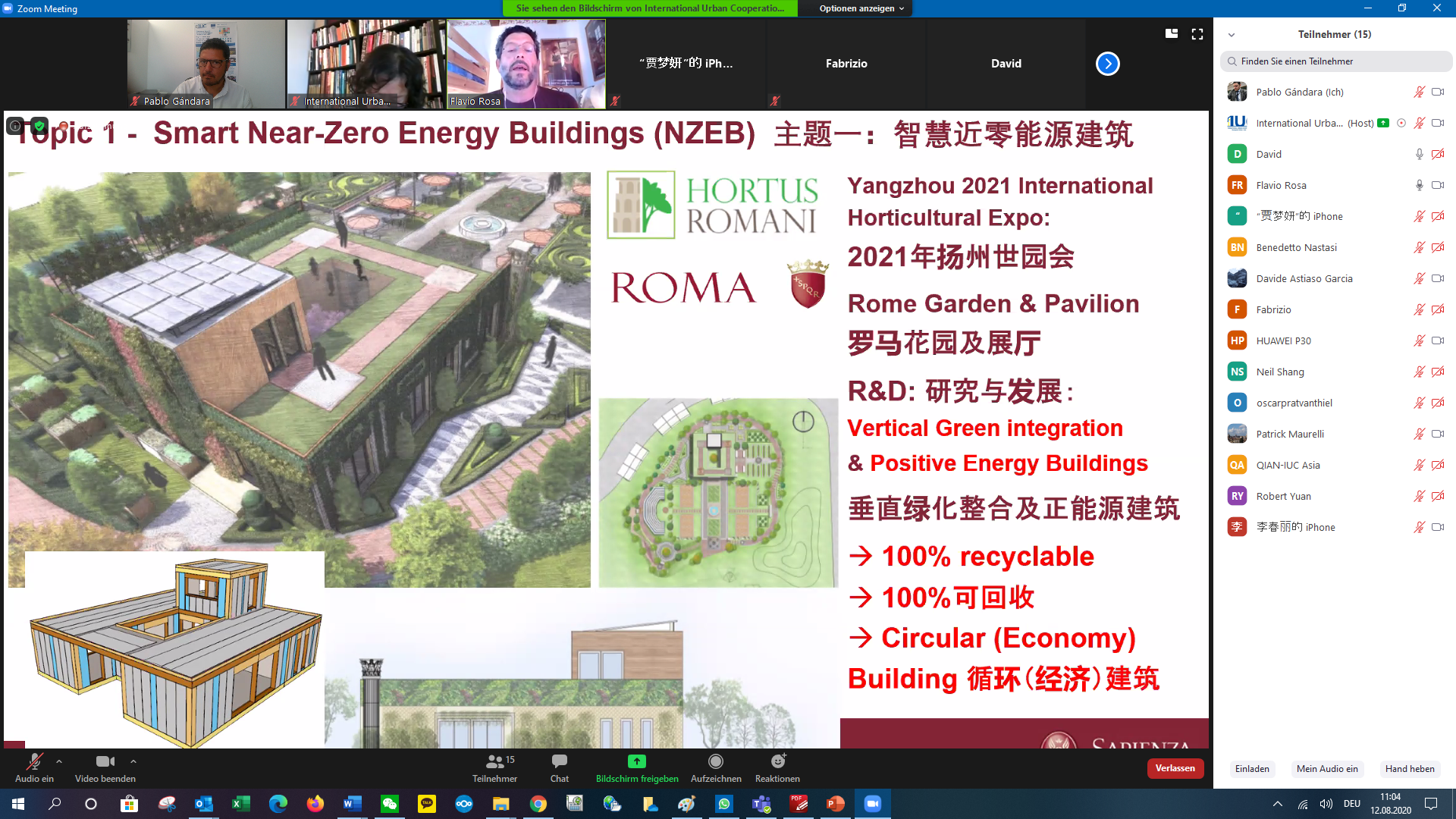Click the Finden Sie einen Teilnehmer field
Viewport: 1456px width, 819px height.
tap(1336, 61)
